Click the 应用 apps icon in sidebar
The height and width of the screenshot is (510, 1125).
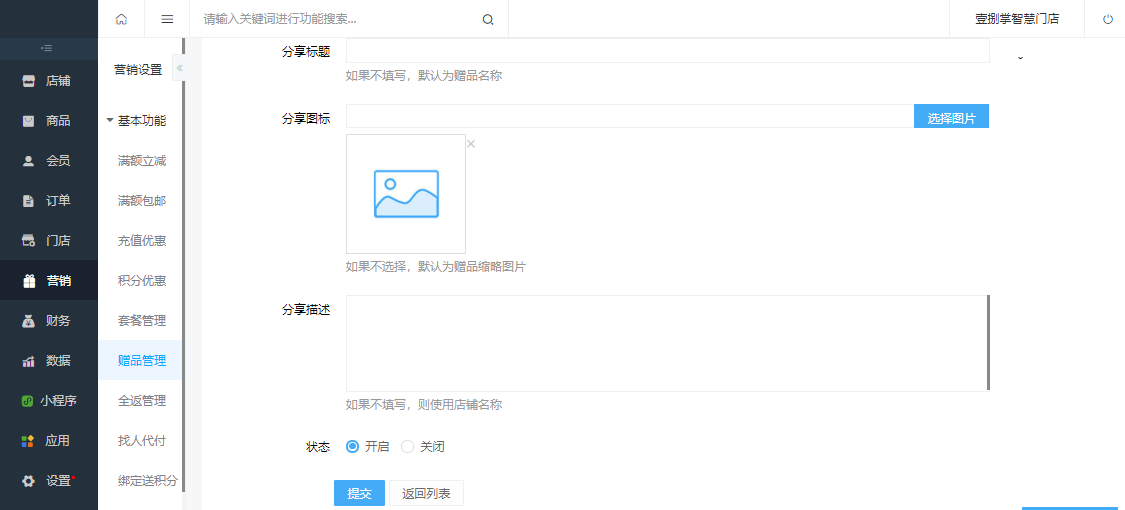coord(27,441)
